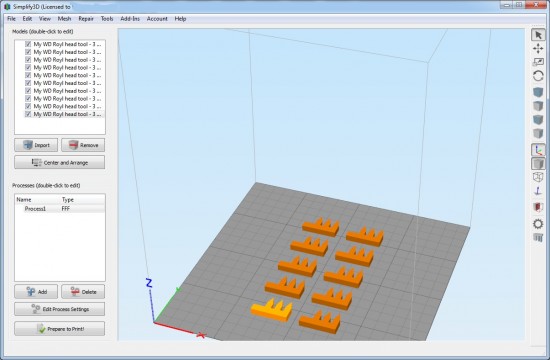Screen dimensions: 550x360
Task: Click the Remove model button
Action: (83, 145)
